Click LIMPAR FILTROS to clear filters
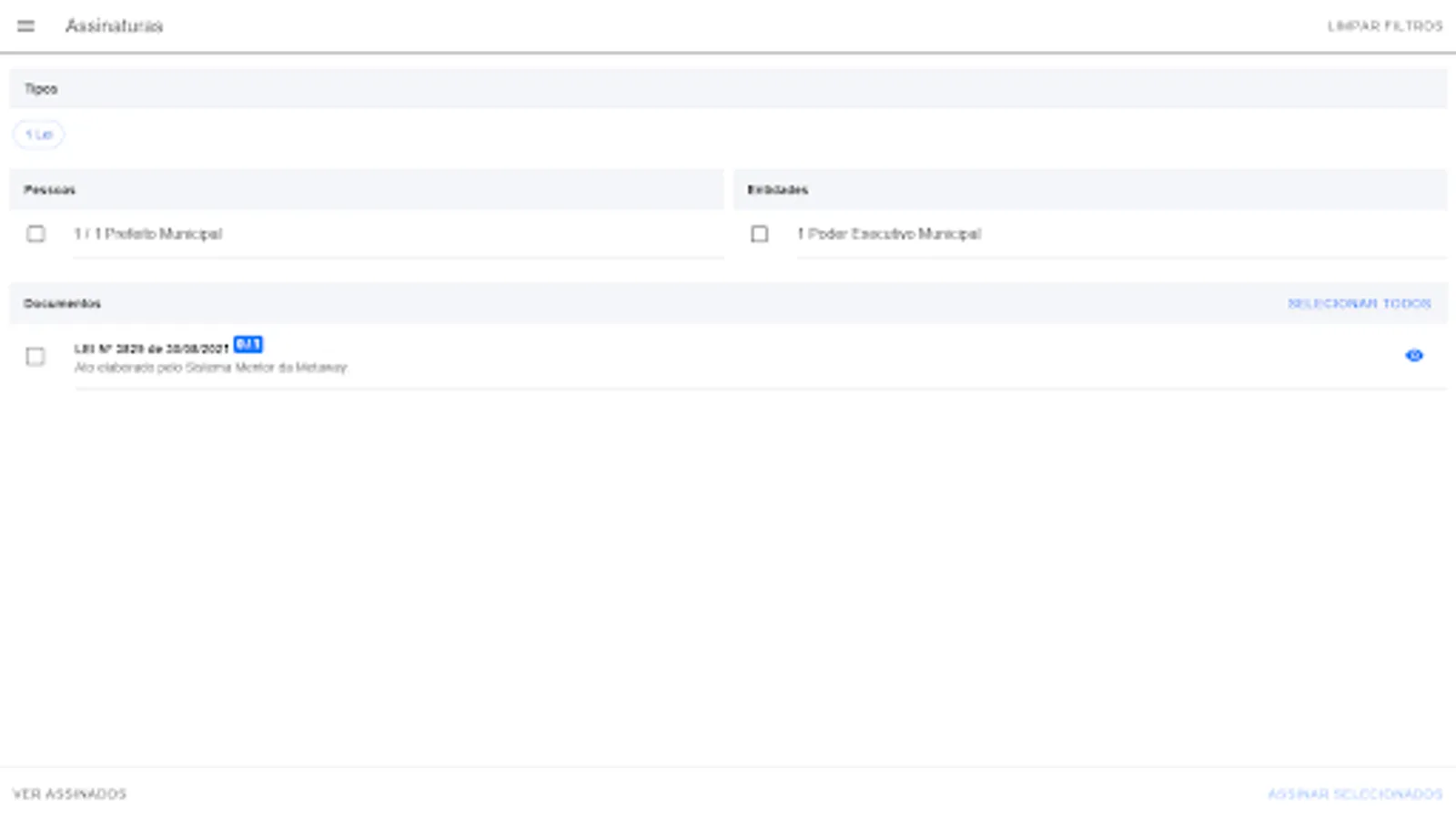This screenshot has height=819, width=1456. 1384,26
